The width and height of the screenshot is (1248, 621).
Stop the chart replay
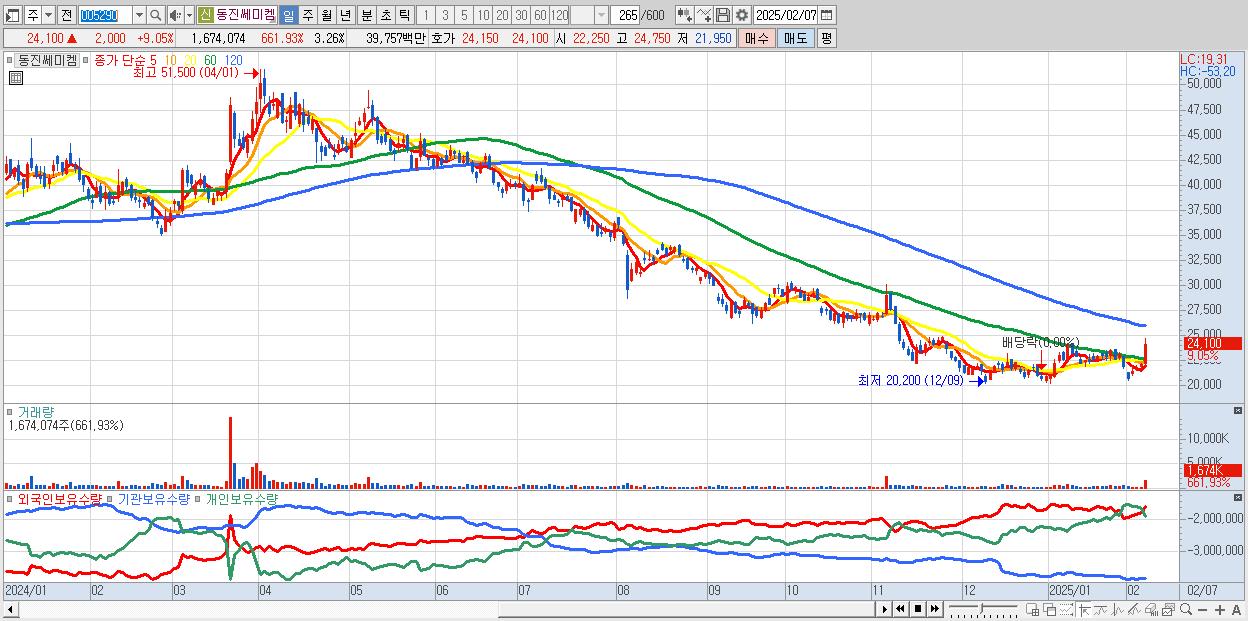[918, 610]
